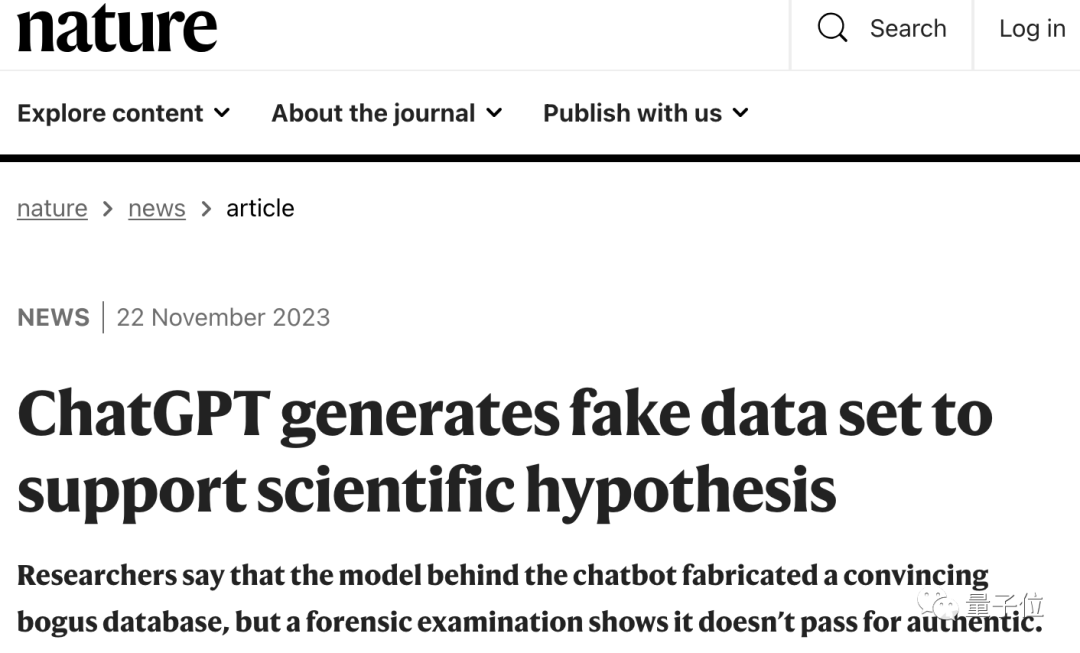Expand the Explore content menu
Viewport: 1080px width, 653px height.
point(123,113)
